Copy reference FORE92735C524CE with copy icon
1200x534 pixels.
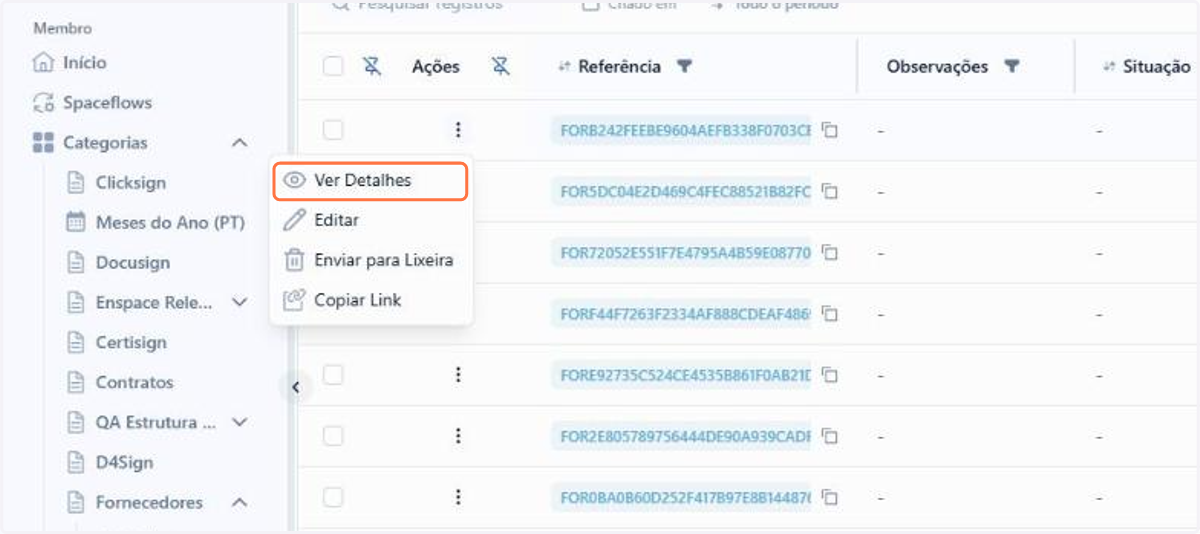click(829, 375)
